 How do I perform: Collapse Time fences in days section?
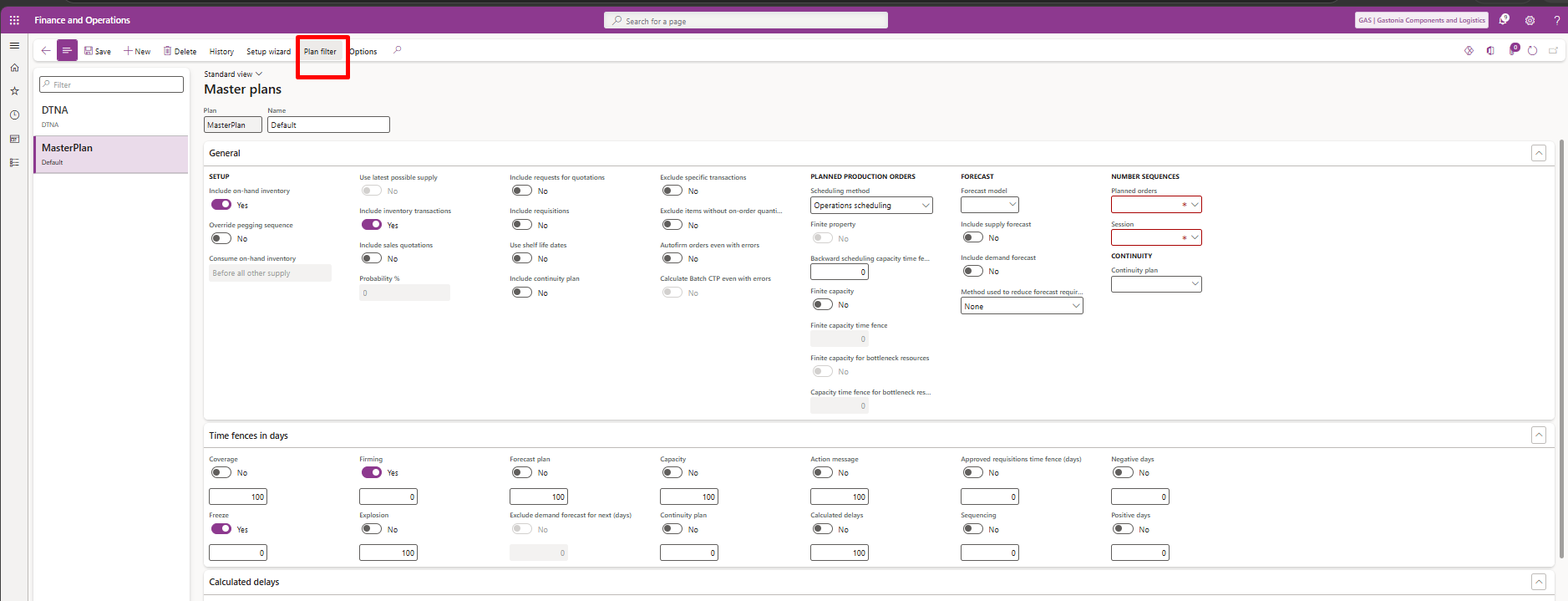[1539, 435]
